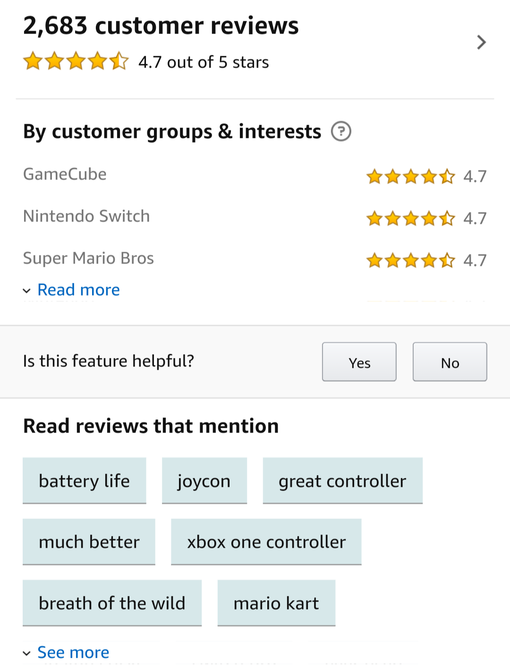
Task: Select the much better keyword tag
Action: pyautogui.click(x=89, y=542)
